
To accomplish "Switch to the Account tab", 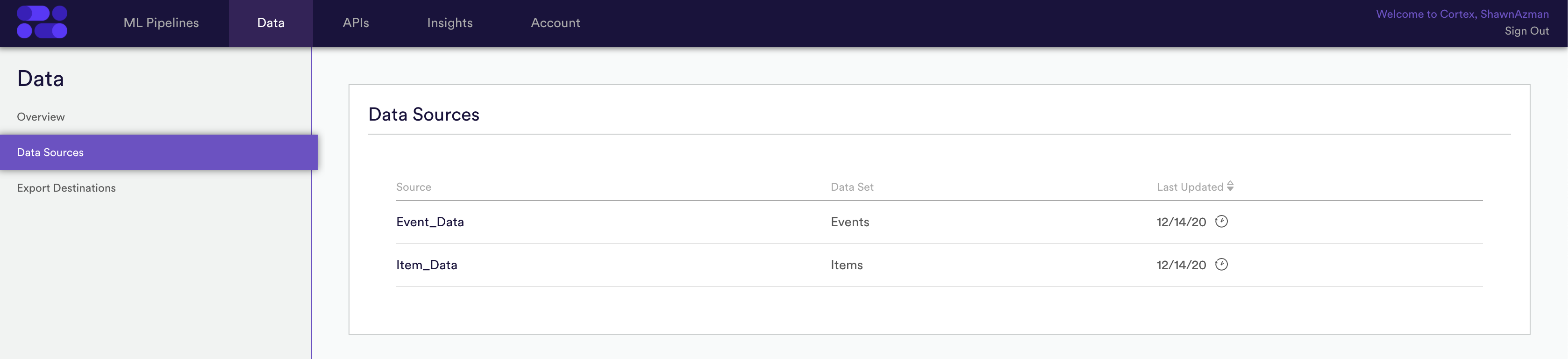I will coord(555,23).
